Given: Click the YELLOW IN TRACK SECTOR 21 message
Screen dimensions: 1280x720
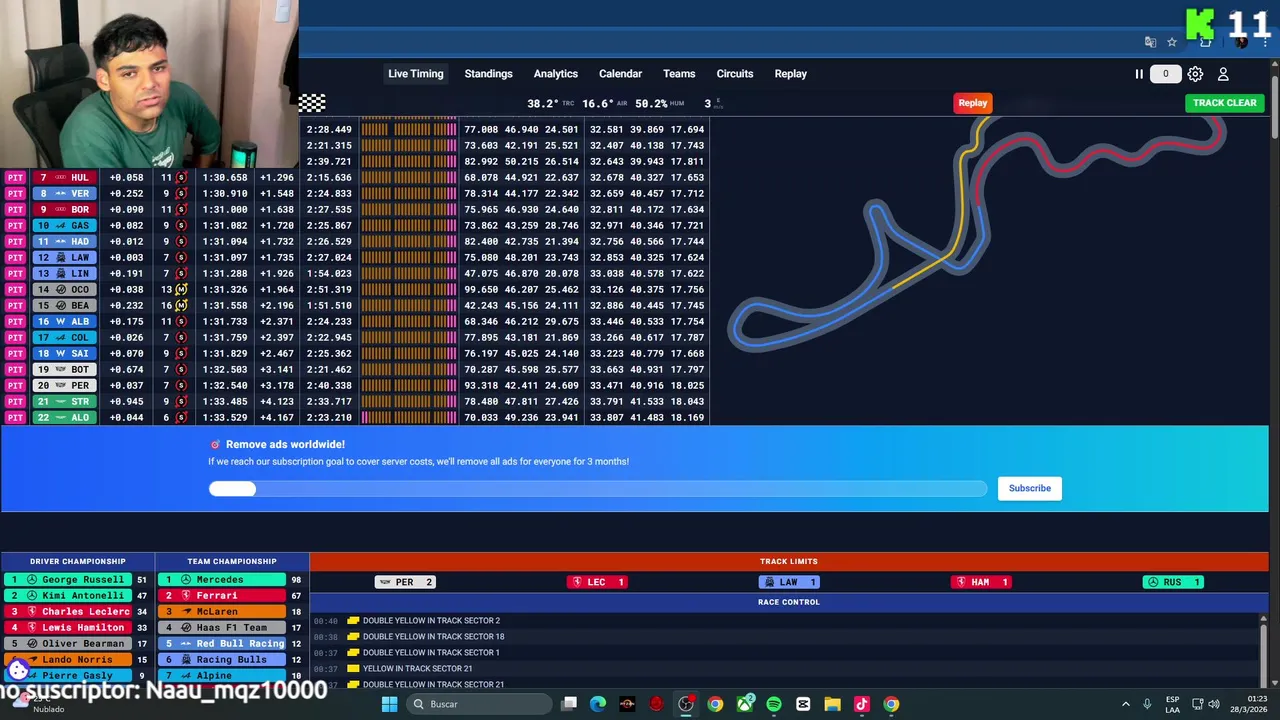Looking at the screenshot, I should click(x=417, y=669).
